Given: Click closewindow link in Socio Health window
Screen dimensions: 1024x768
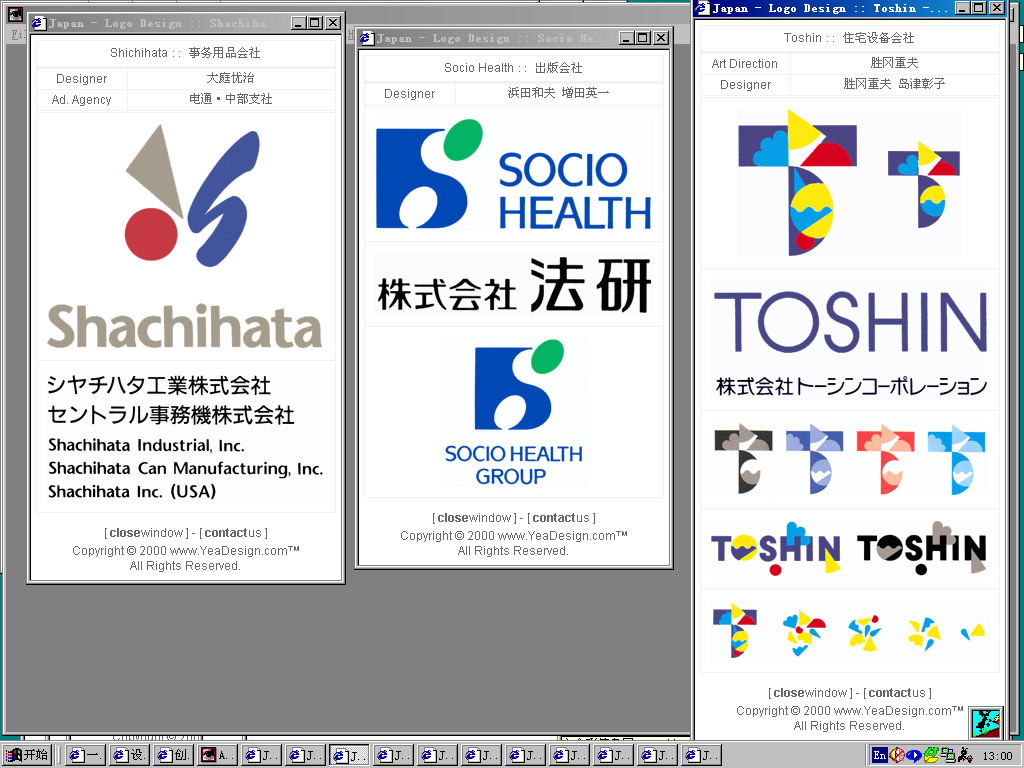Looking at the screenshot, I should pyautogui.click(x=474, y=518).
